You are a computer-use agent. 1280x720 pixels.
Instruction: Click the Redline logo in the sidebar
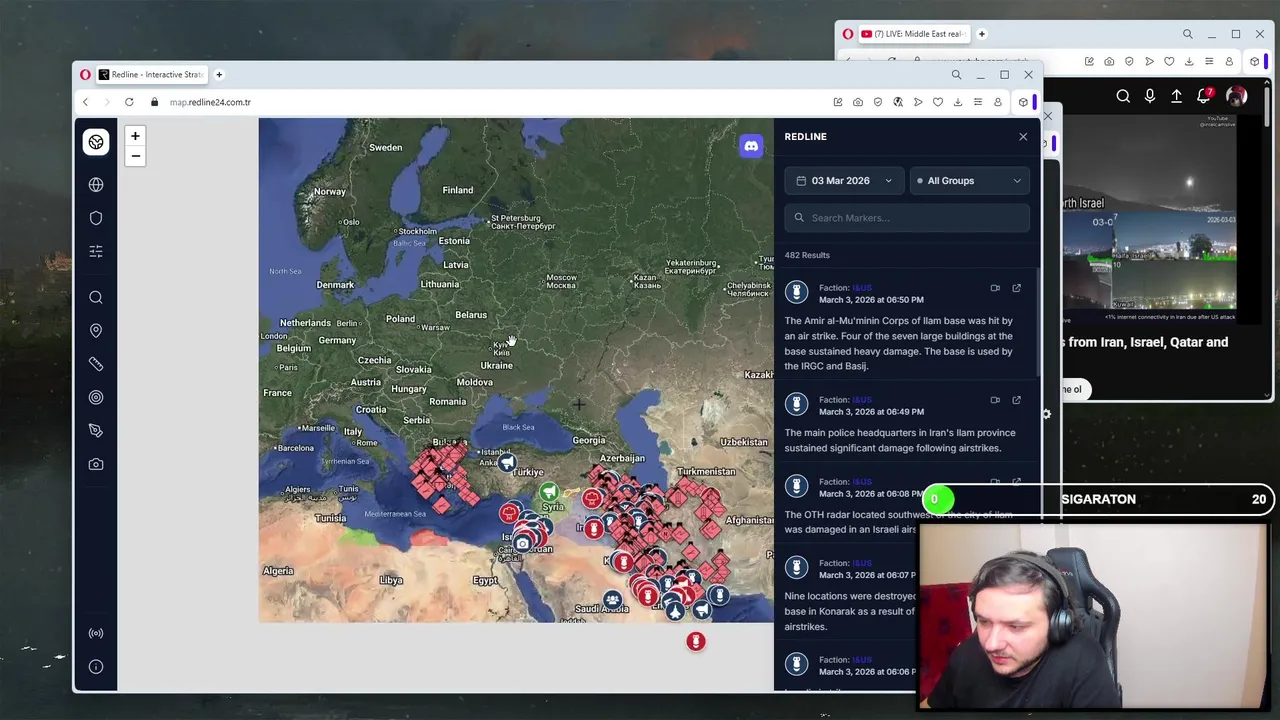(96, 142)
